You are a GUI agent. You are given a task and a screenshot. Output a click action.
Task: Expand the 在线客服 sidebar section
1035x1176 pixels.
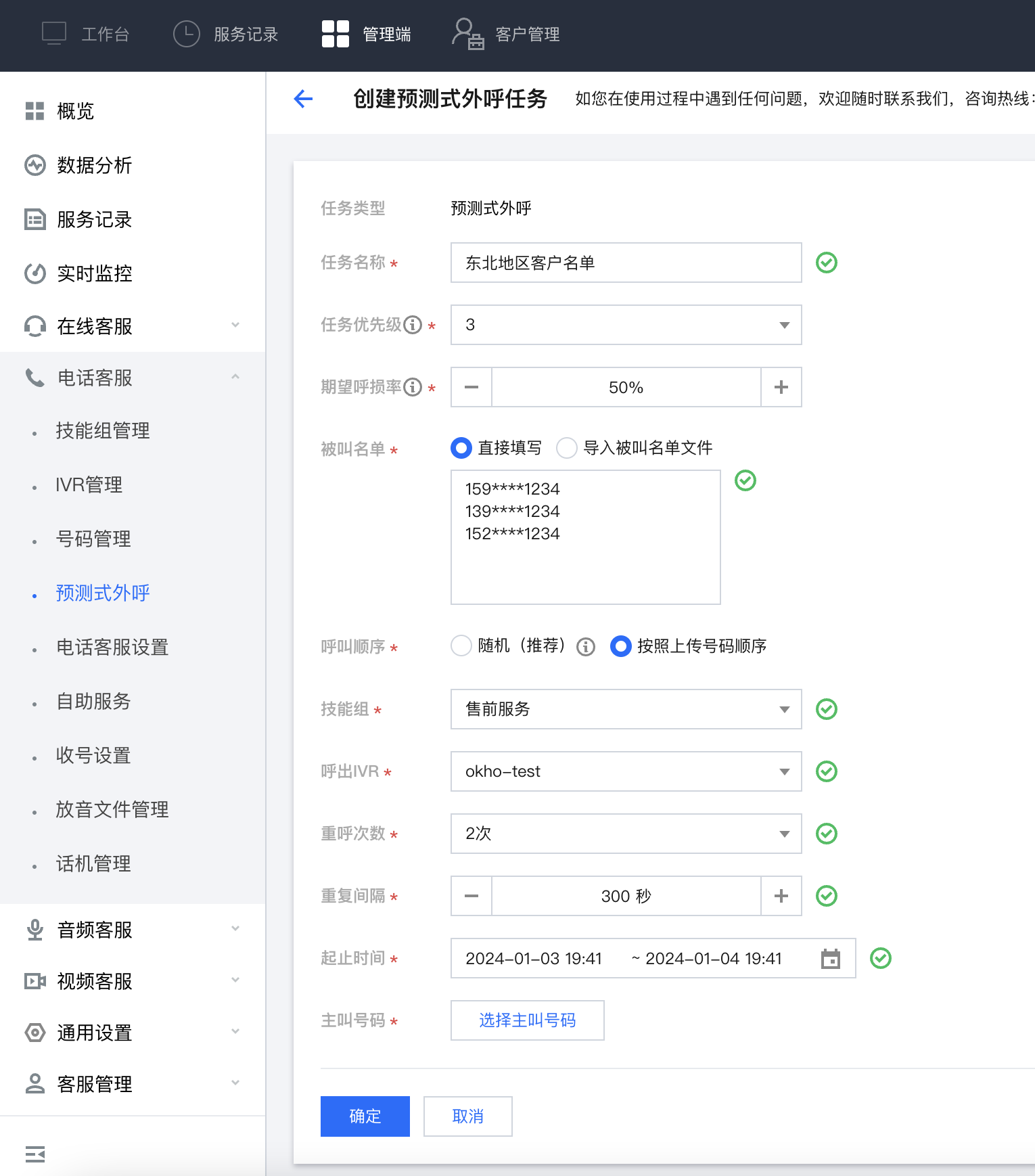(133, 326)
